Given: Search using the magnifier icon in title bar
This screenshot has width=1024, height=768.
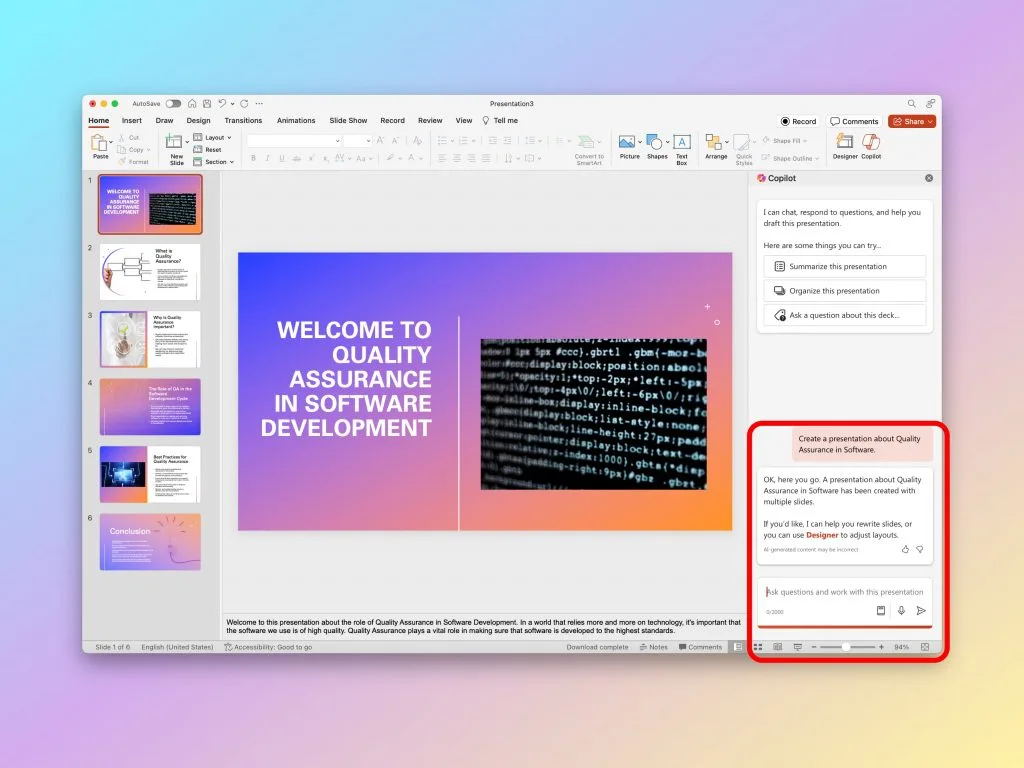Looking at the screenshot, I should tap(911, 103).
